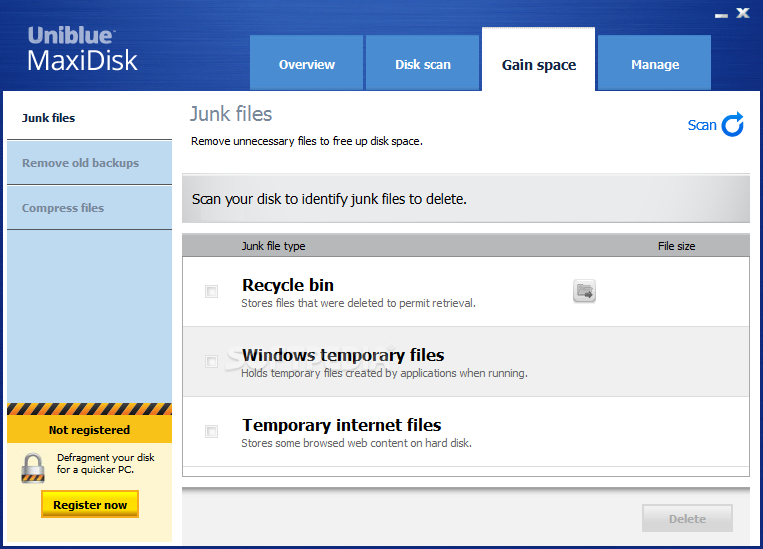Click the circular Scan refresh arrow icon
763x549 pixels.
732,125
